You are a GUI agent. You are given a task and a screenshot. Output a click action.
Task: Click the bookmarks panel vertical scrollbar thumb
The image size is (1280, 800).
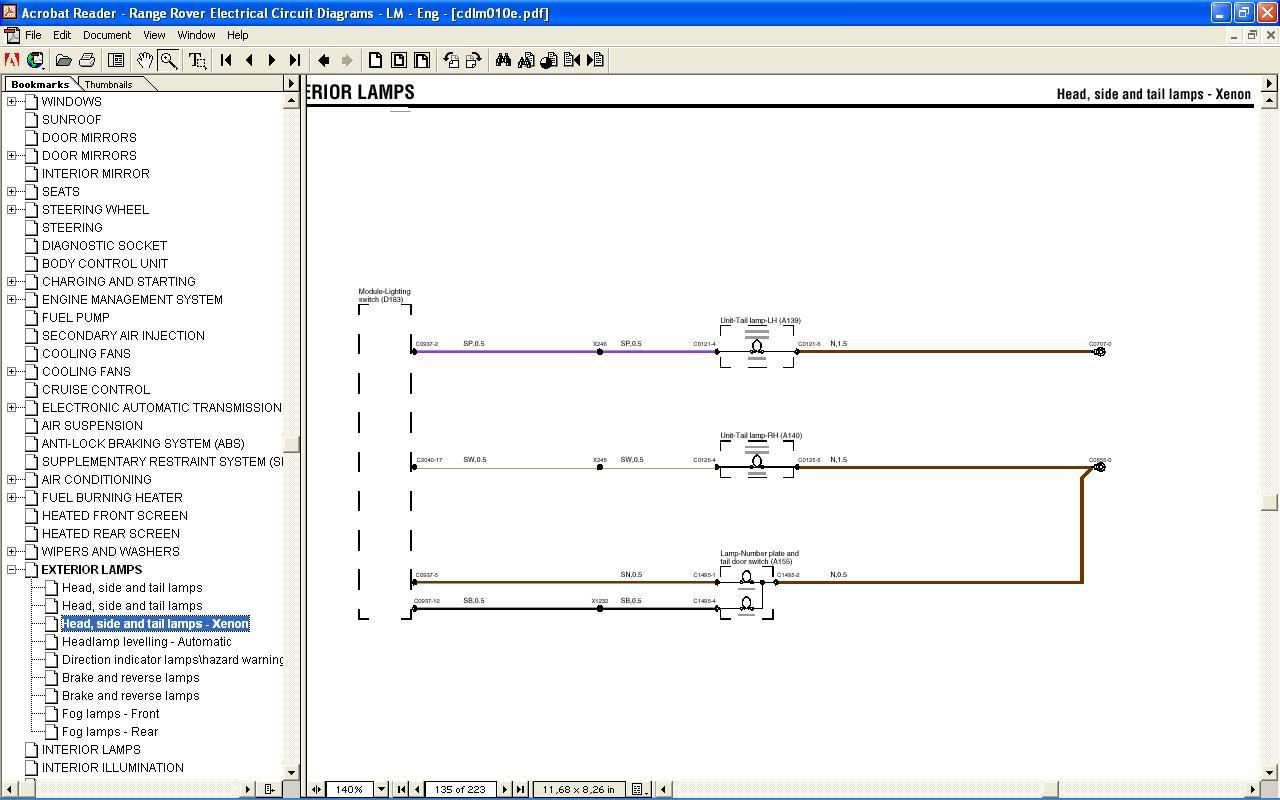click(292, 446)
